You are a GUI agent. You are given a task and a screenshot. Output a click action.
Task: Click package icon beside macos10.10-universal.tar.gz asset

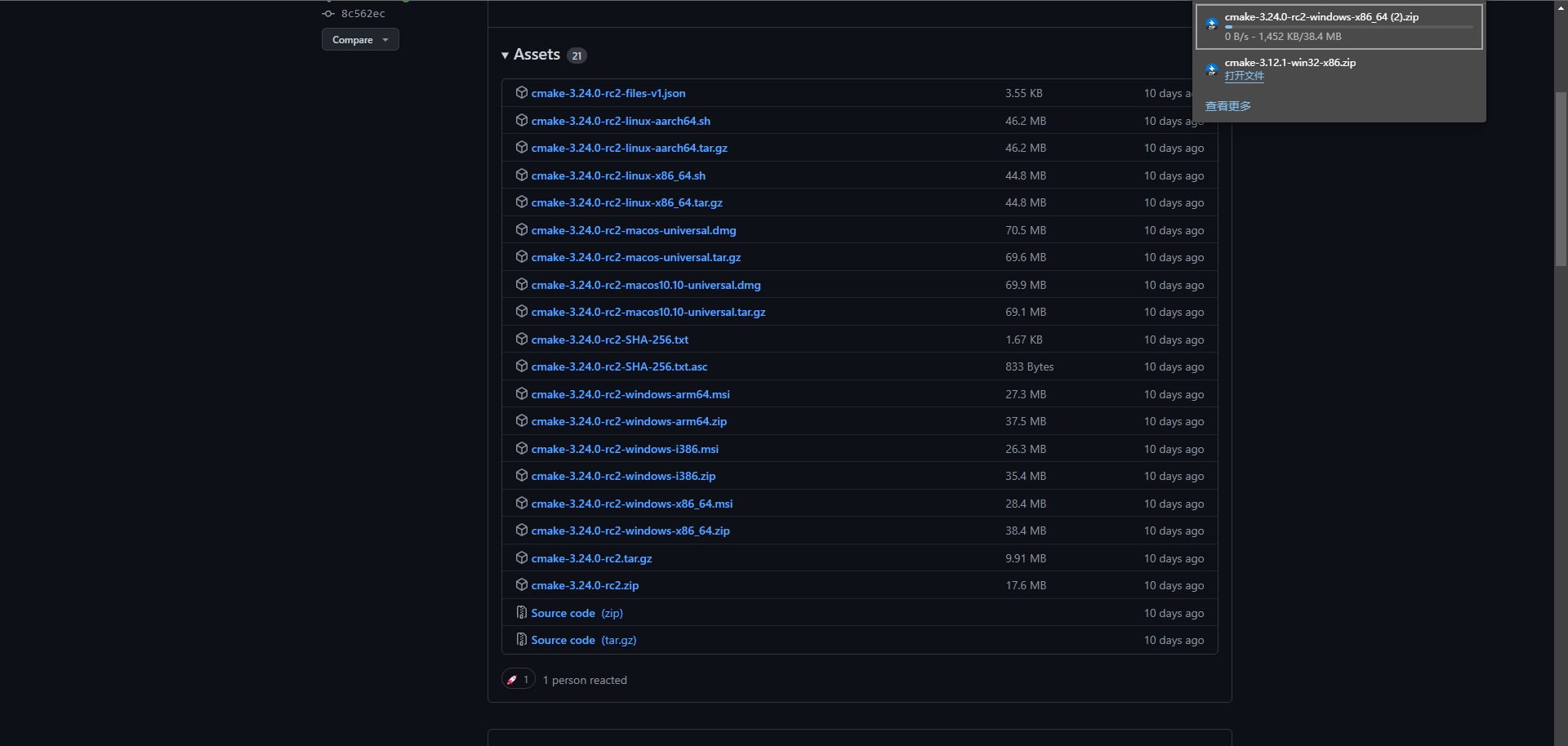point(522,312)
